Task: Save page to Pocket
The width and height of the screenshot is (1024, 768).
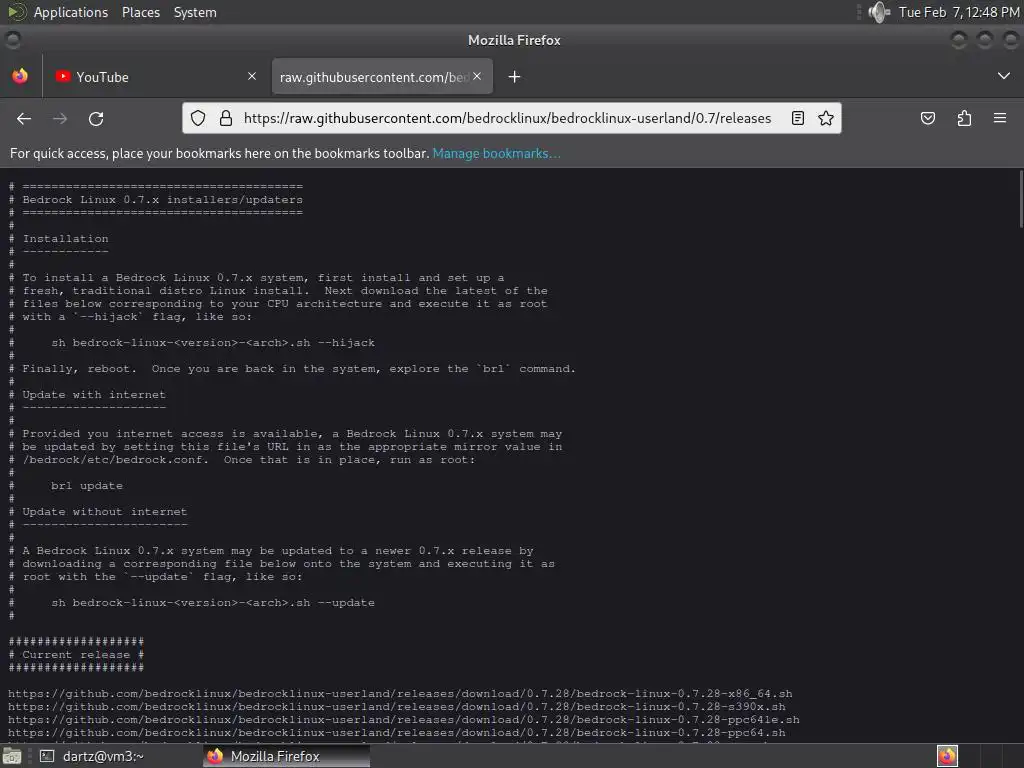Action: pos(927,118)
